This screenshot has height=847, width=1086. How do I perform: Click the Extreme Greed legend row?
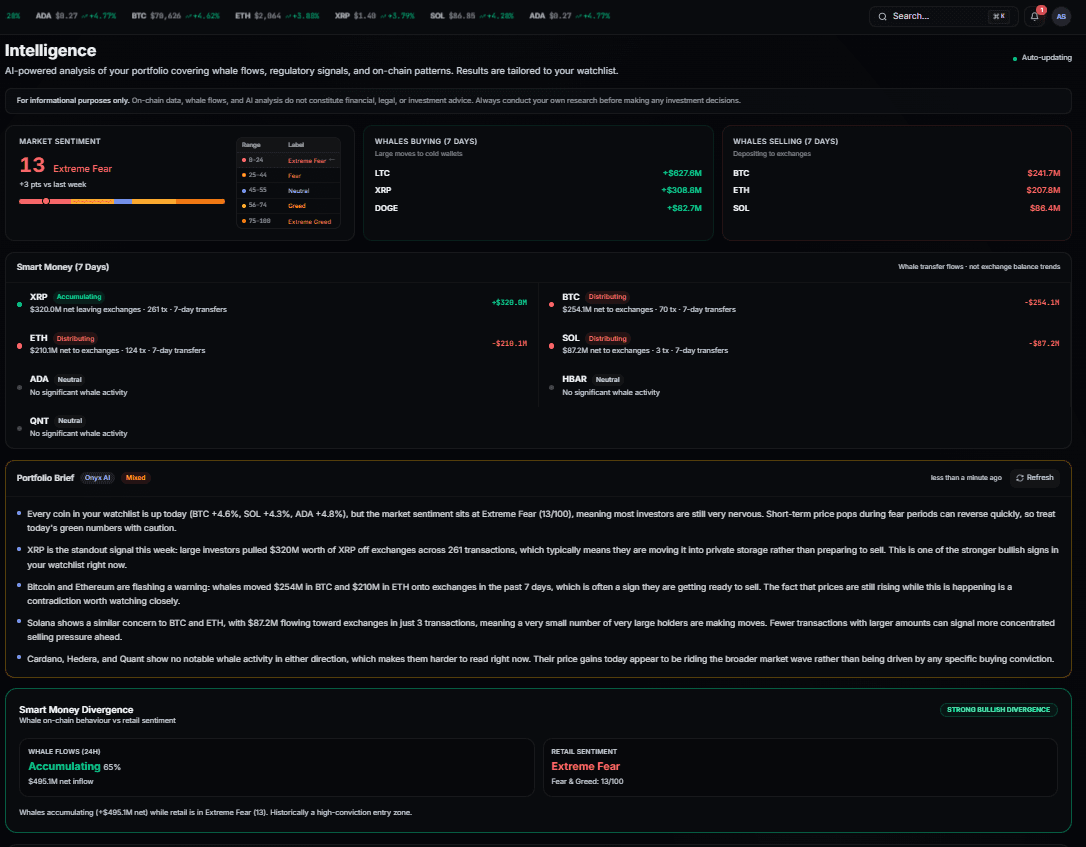click(x=288, y=221)
